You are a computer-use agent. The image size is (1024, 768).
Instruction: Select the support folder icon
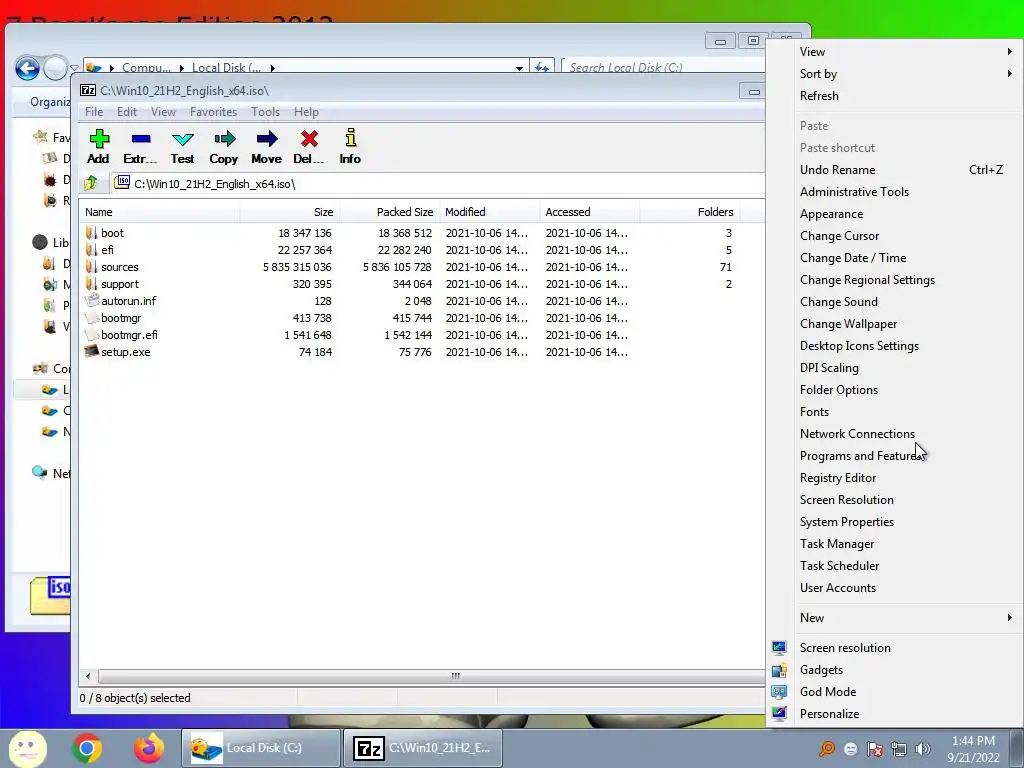pyautogui.click(x=91, y=283)
